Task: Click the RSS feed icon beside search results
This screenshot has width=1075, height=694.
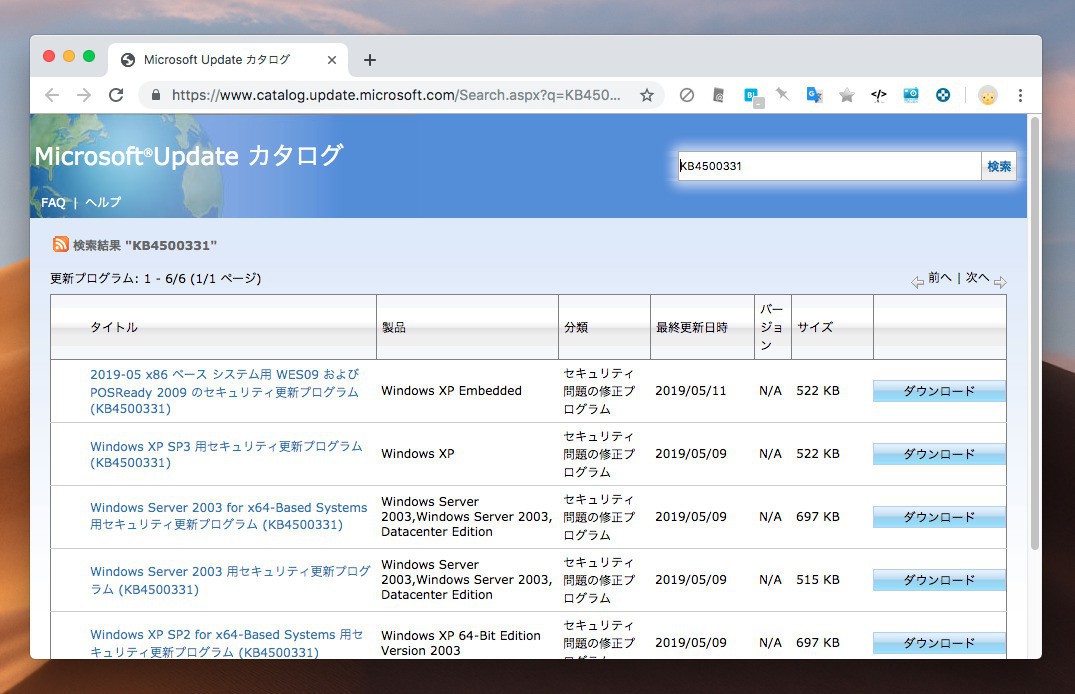Action: (61, 245)
